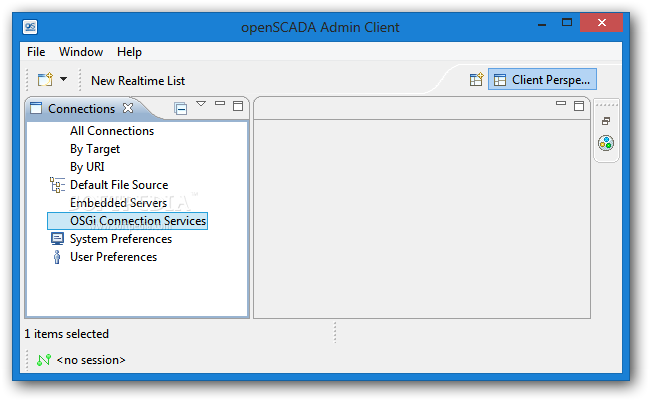650x401 pixels.
Task: Click the <no session> status text
Action: (x=91, y=360)
